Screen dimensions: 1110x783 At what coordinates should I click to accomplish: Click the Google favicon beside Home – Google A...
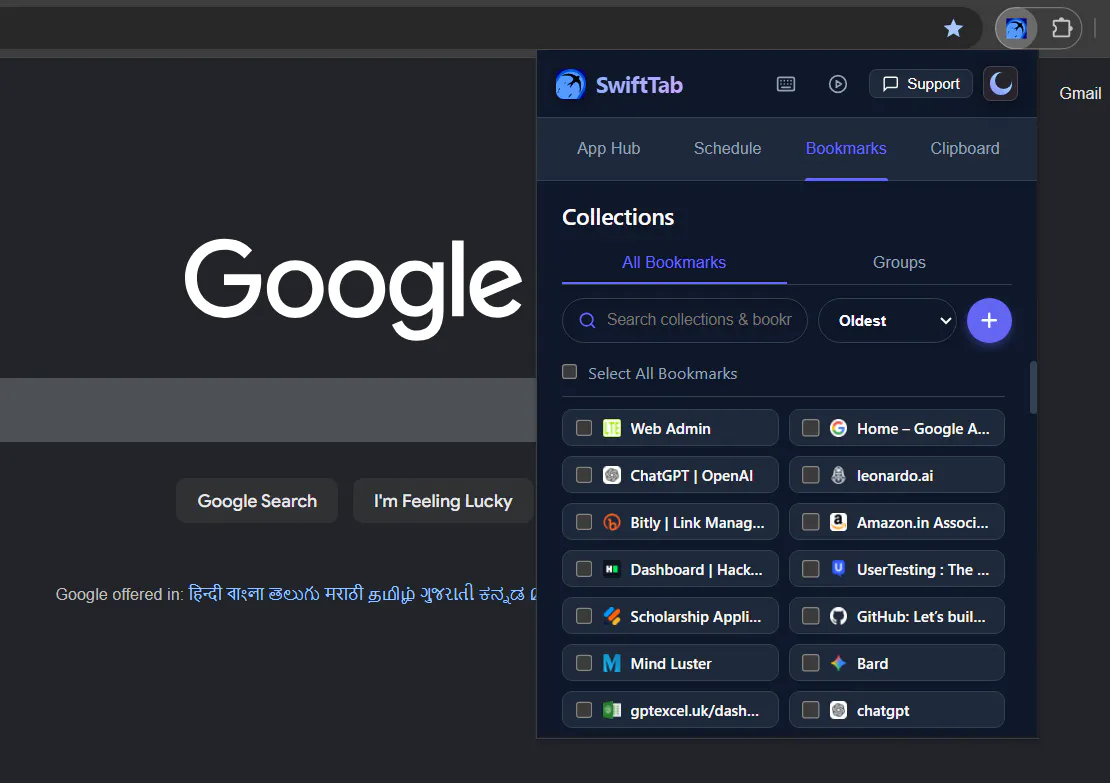coord(838,428)
